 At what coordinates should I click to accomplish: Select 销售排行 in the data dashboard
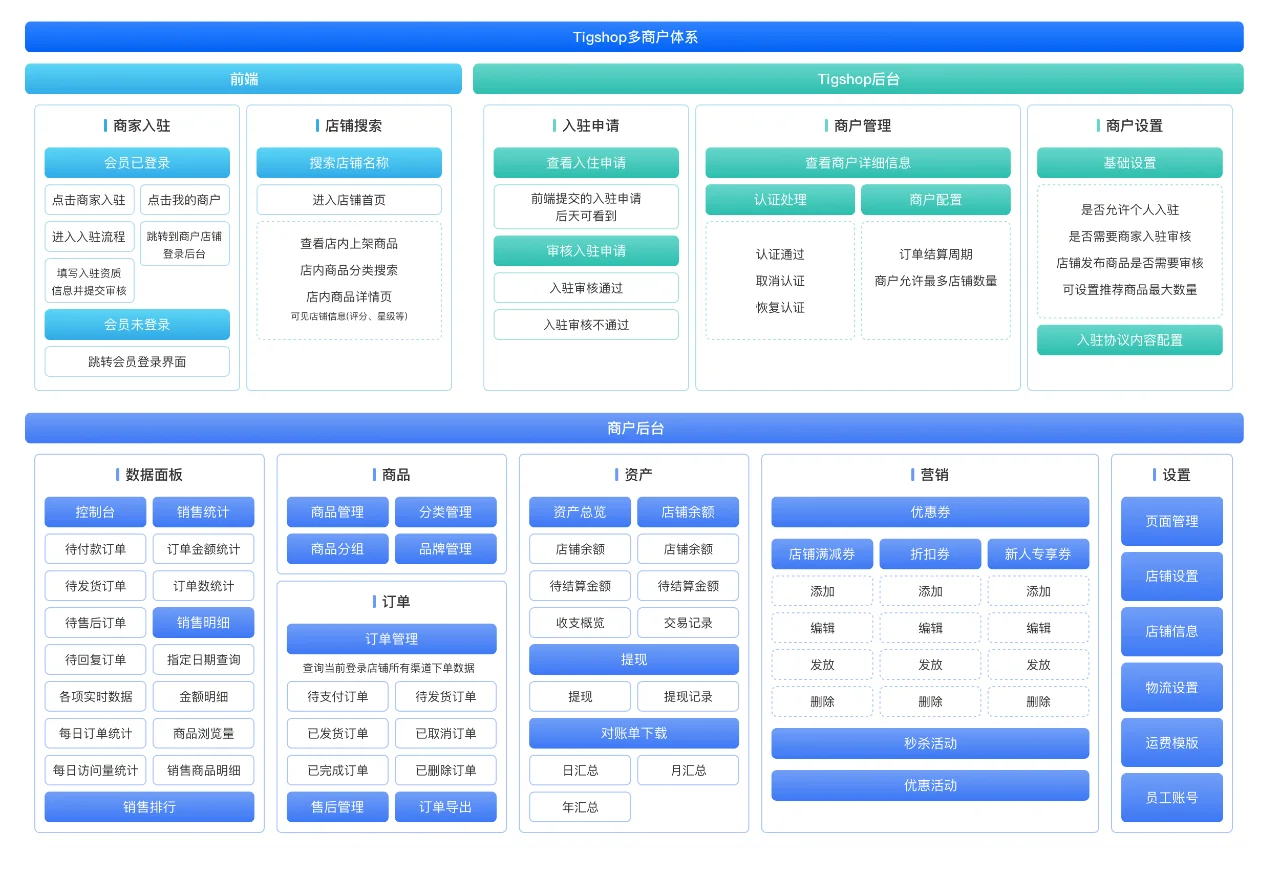coord(150,806)
